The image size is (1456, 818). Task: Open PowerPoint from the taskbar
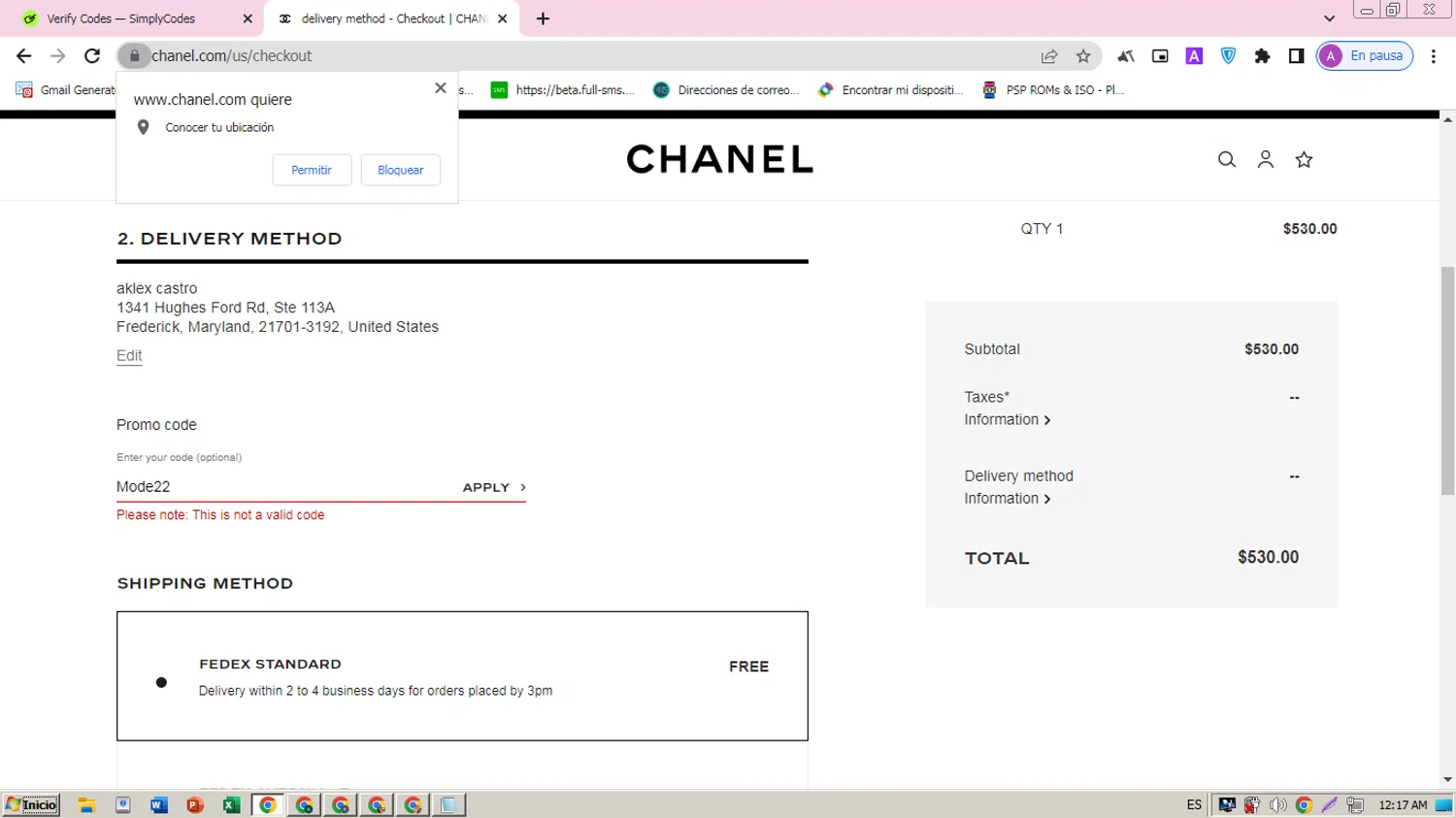tap(195, 804)
